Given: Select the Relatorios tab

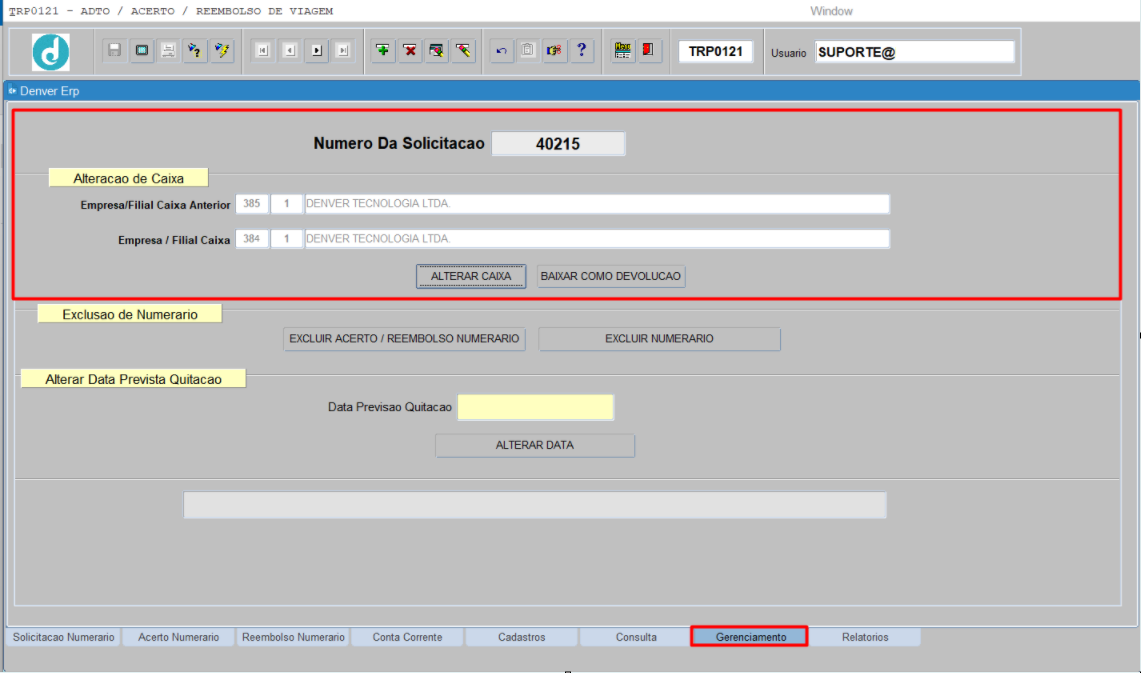Looking at the screenshot, I should [864, 637].
